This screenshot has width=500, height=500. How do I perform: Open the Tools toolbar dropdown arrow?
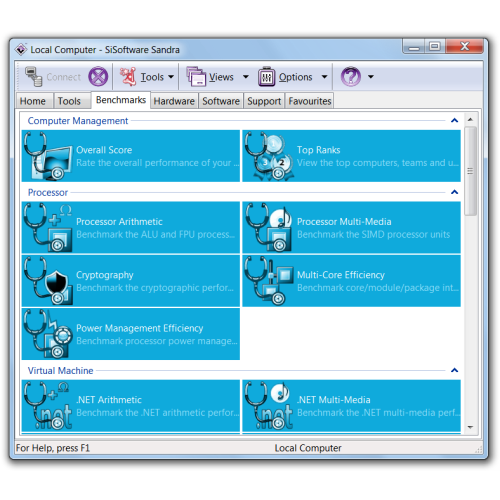[171, 77]
